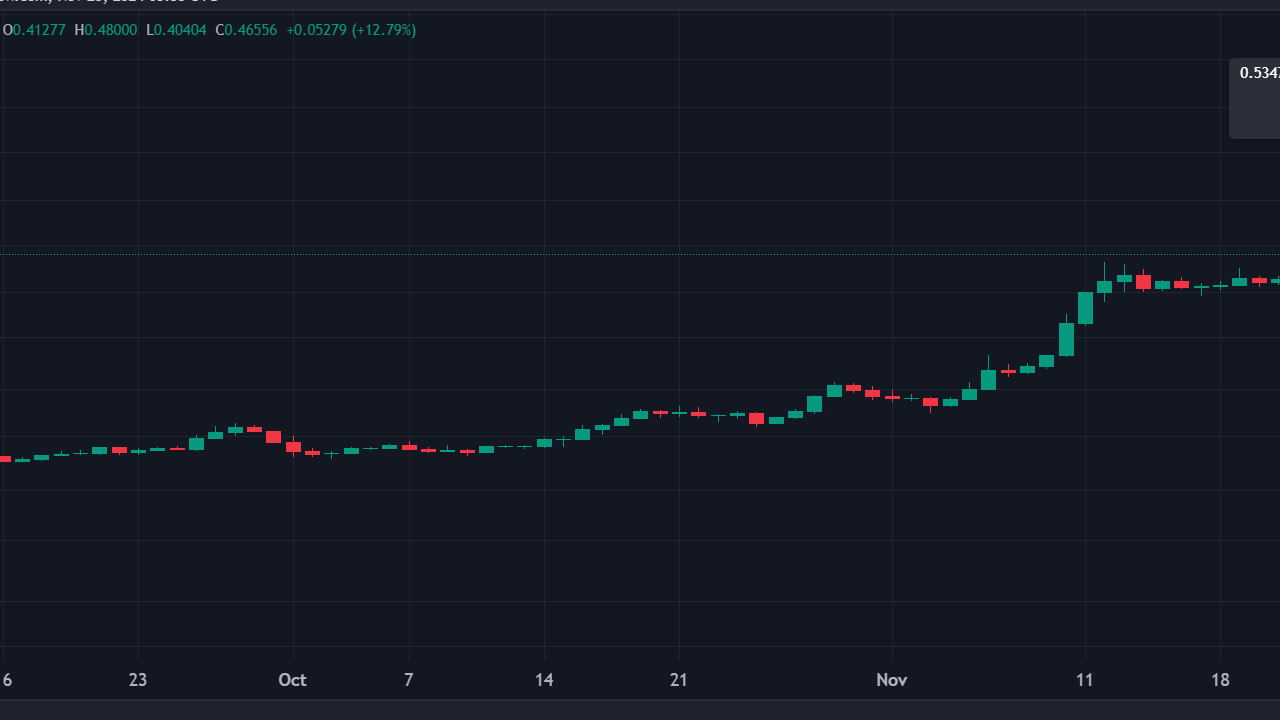Click the price change +0.05279 (+12.79%)
1280x720 pixels.
tap(351, 30)
